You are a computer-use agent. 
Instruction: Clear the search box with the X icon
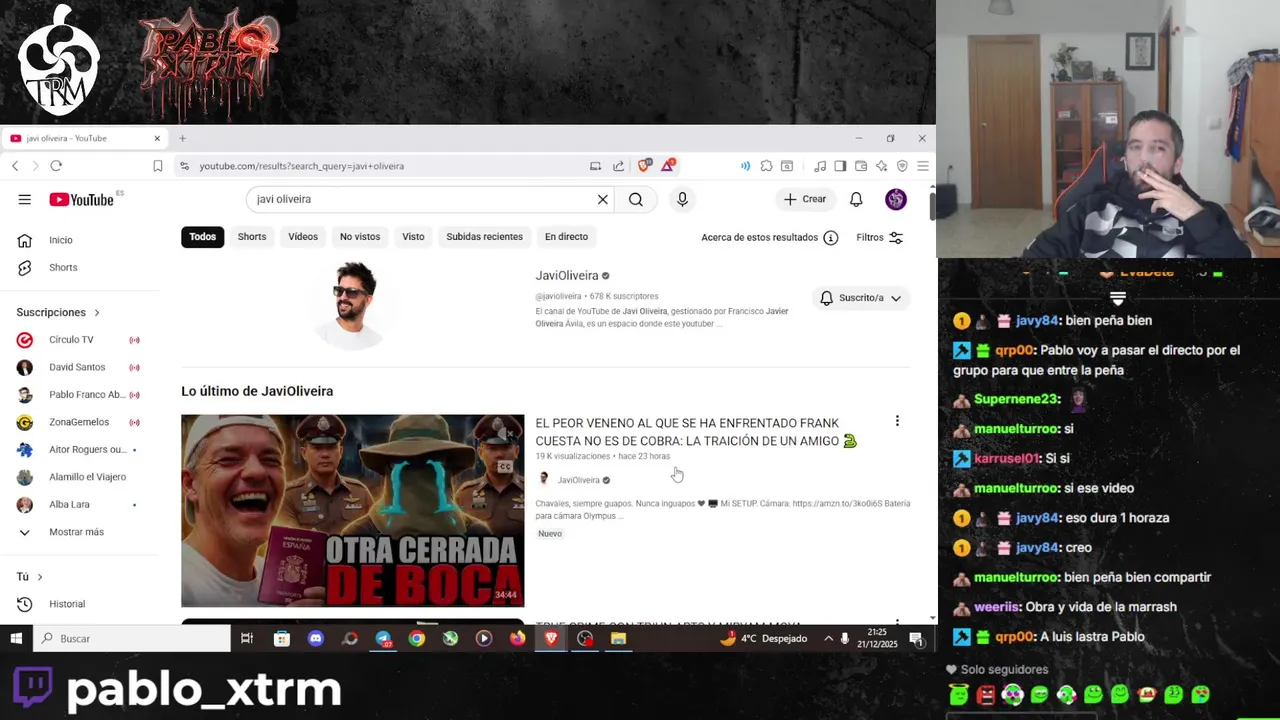(x=603, y=199)
